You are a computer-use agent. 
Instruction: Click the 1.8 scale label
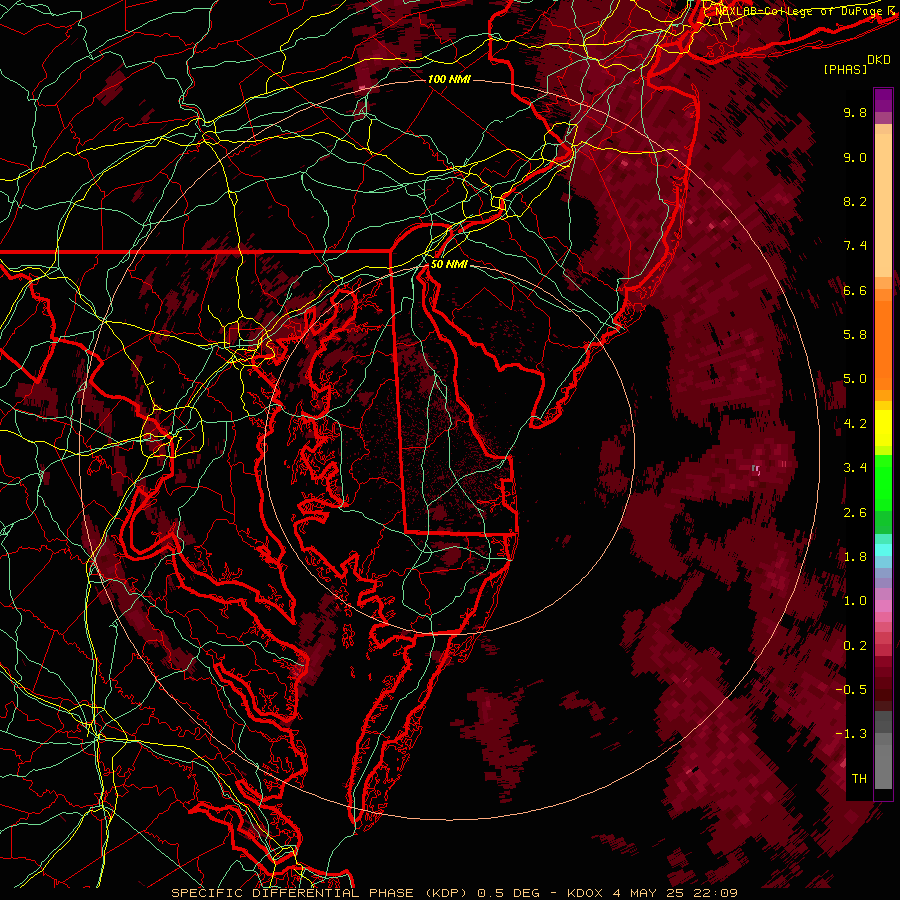pyautogui.click(x=855, y=557)
